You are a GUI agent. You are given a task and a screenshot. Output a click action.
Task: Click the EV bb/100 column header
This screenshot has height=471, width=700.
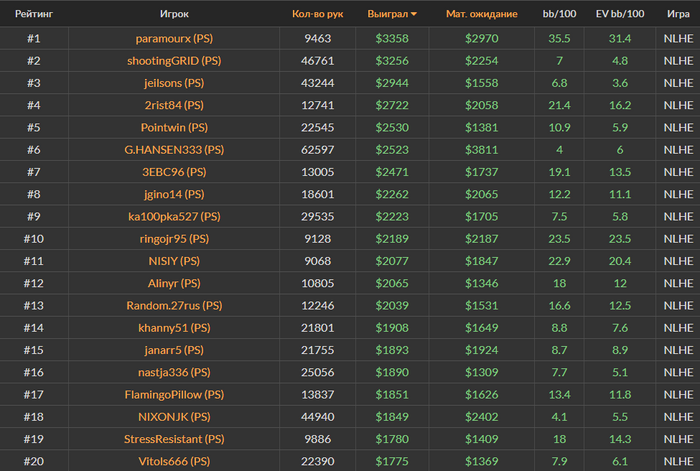[620, 14]
